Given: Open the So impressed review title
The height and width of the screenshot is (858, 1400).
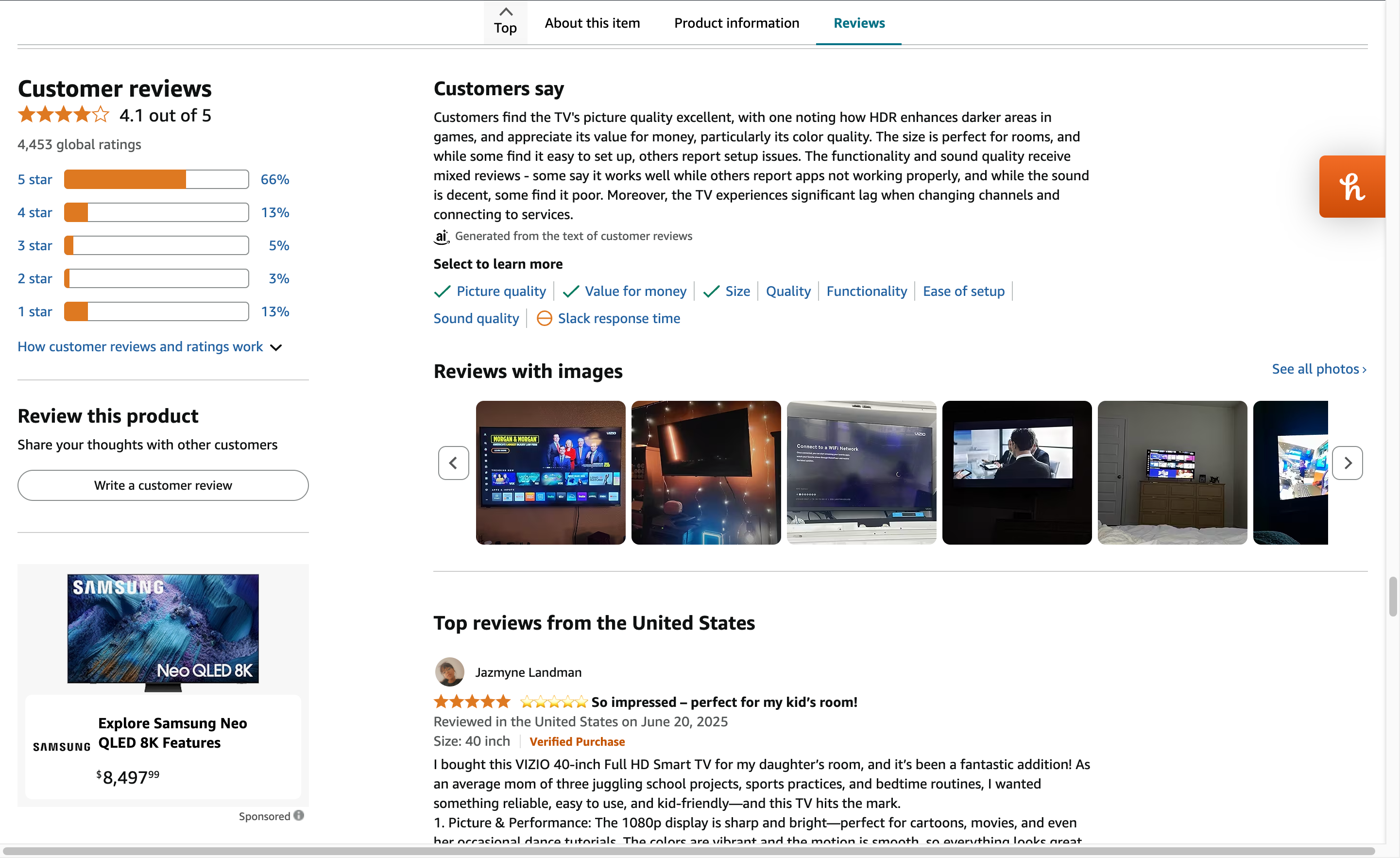Looking at the screenshot, I should click(724, 702).
